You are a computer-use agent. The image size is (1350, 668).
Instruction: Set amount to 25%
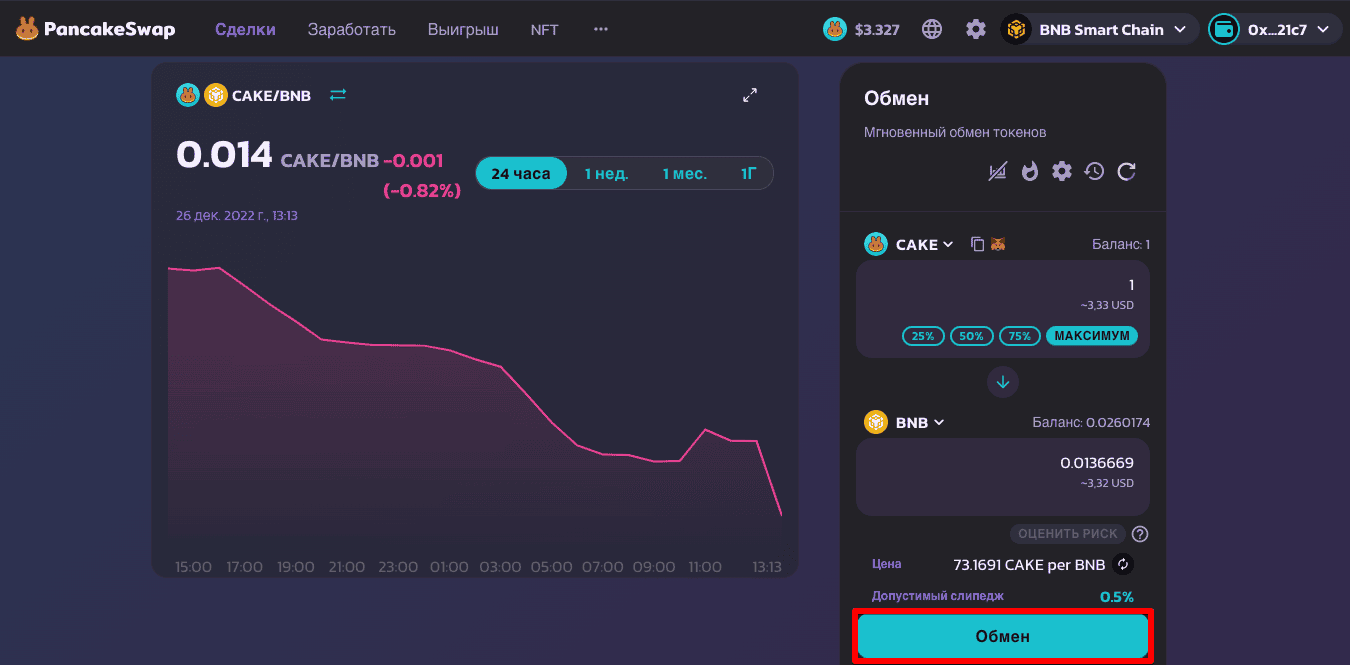tap(922, 336)
